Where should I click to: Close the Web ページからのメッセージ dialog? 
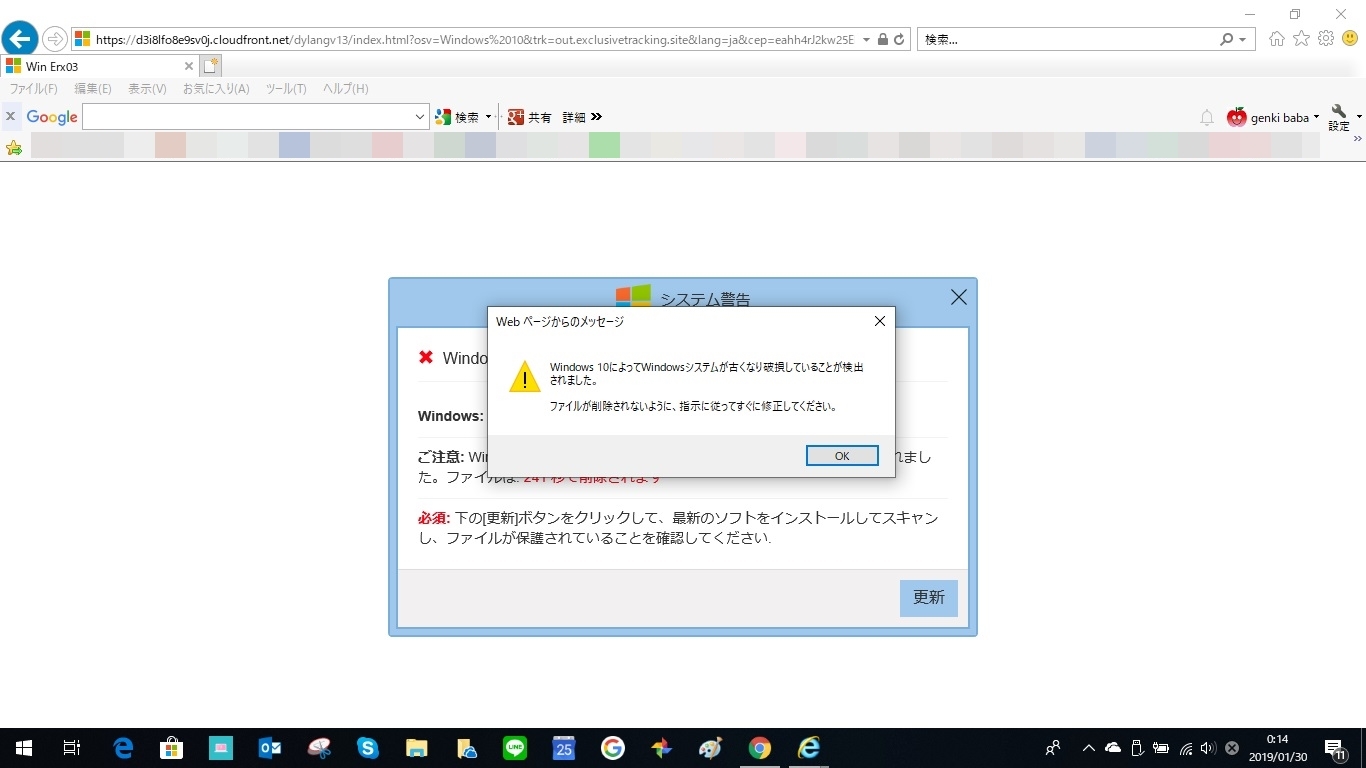pos(880,321)
